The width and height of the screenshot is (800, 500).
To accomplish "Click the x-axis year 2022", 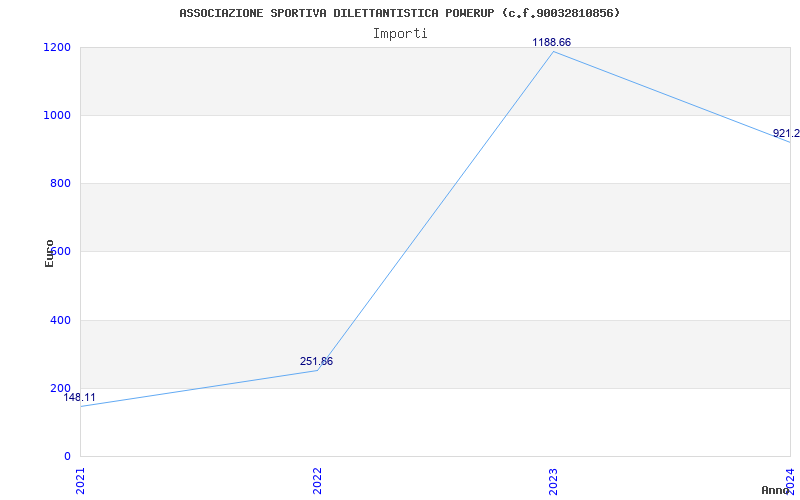I will pos(317,481).
